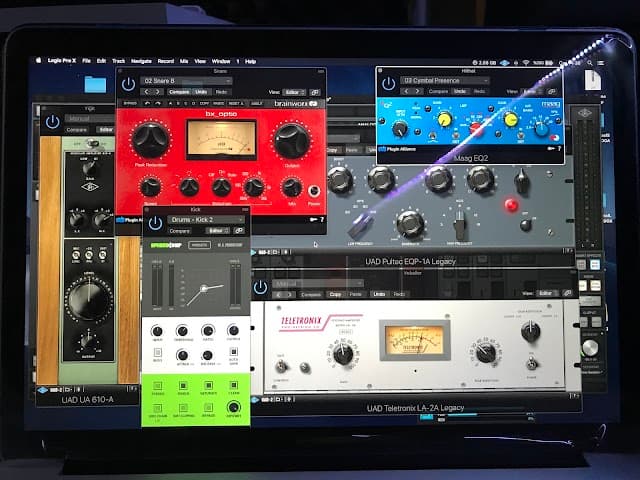Go to next preset in Maag EQ2 window
This screenshot has width=640, height=480.
(417, 91)
